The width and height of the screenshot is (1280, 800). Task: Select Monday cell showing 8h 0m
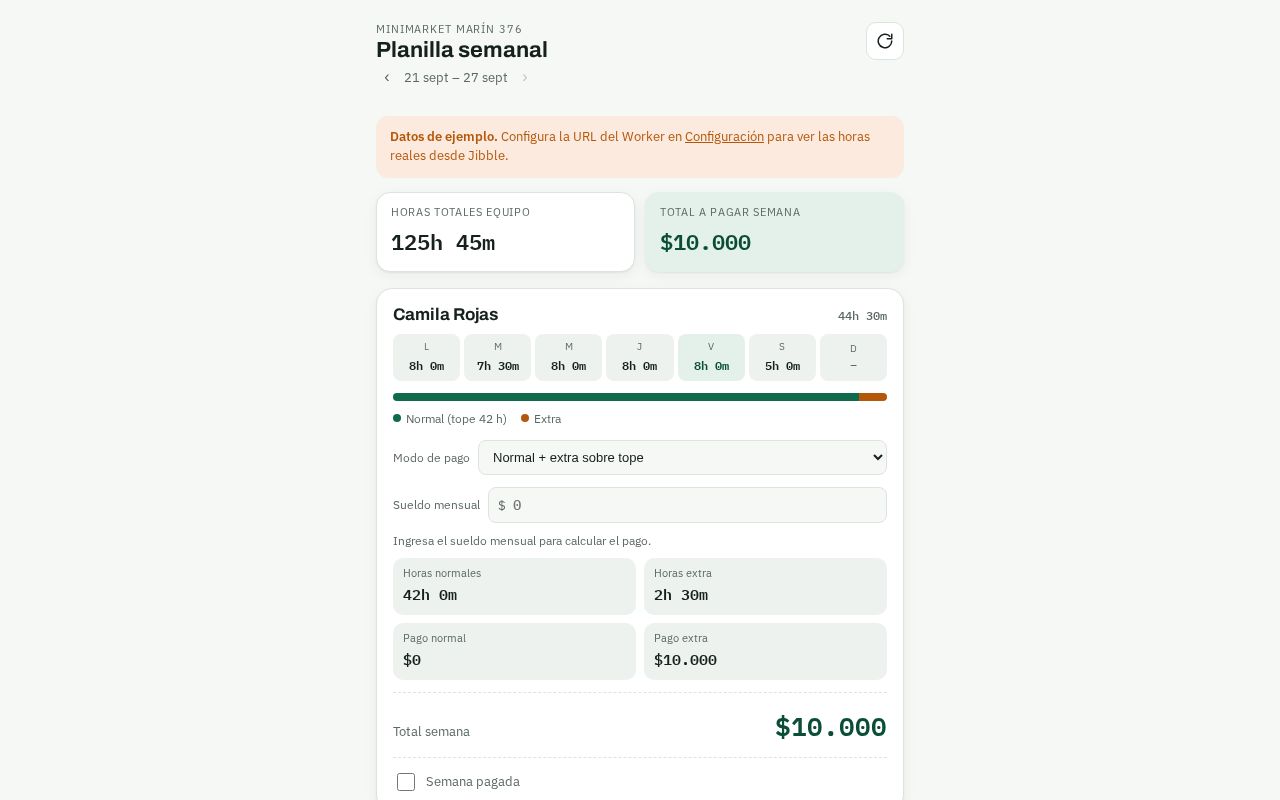pos(426,357)
